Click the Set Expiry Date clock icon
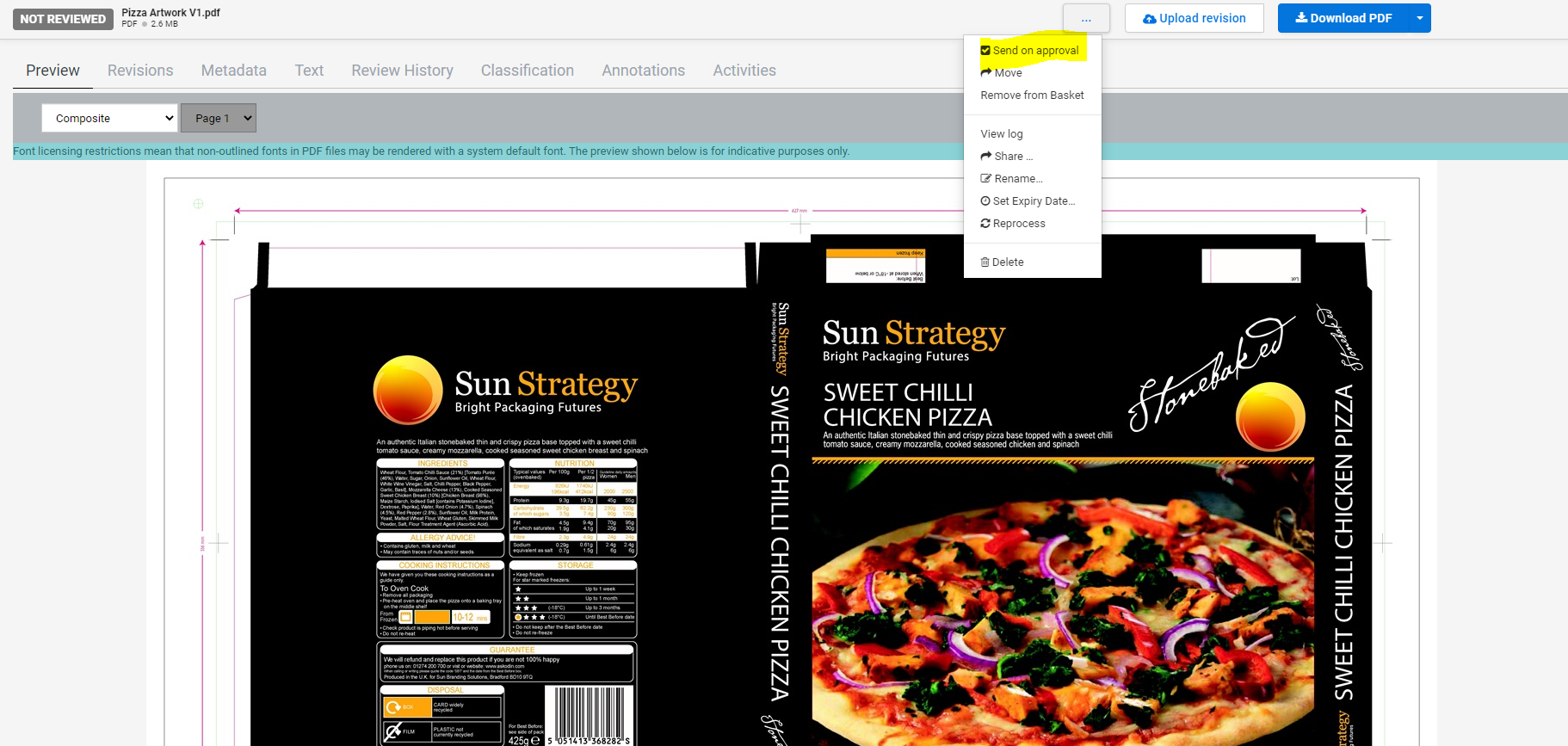This screenshot has width=1568, height=746. pyautogui.click(x=985, y=200)
